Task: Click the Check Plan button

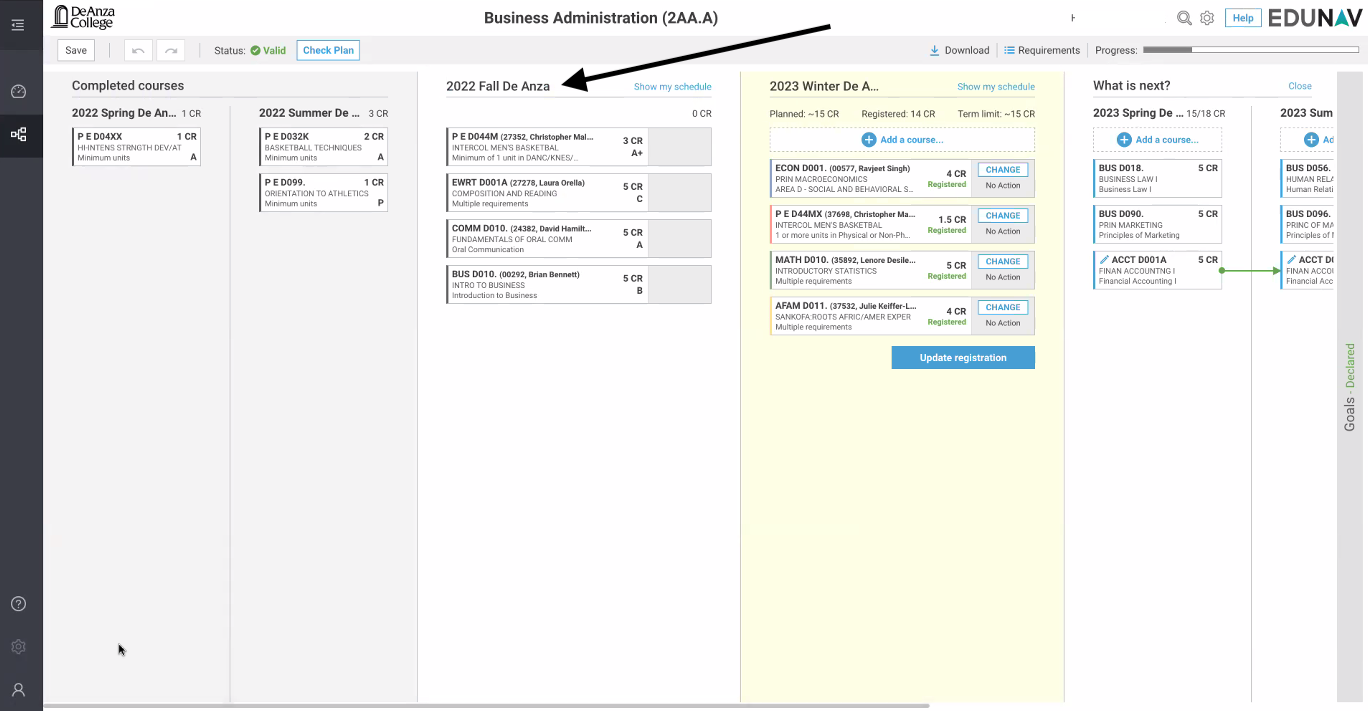Action: 328,50
